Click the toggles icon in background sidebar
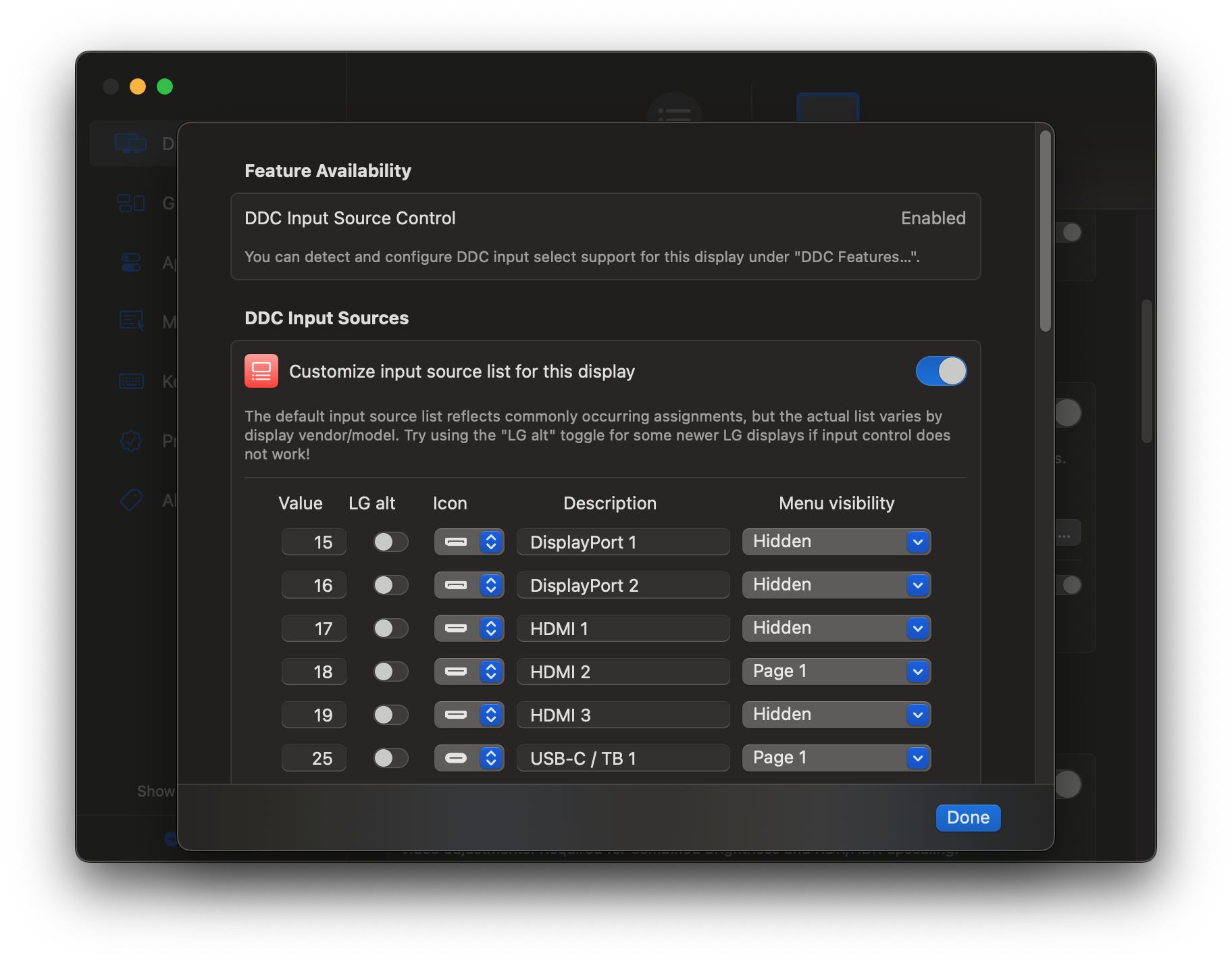Screen dimensions: 1232x962 point(130,262)
